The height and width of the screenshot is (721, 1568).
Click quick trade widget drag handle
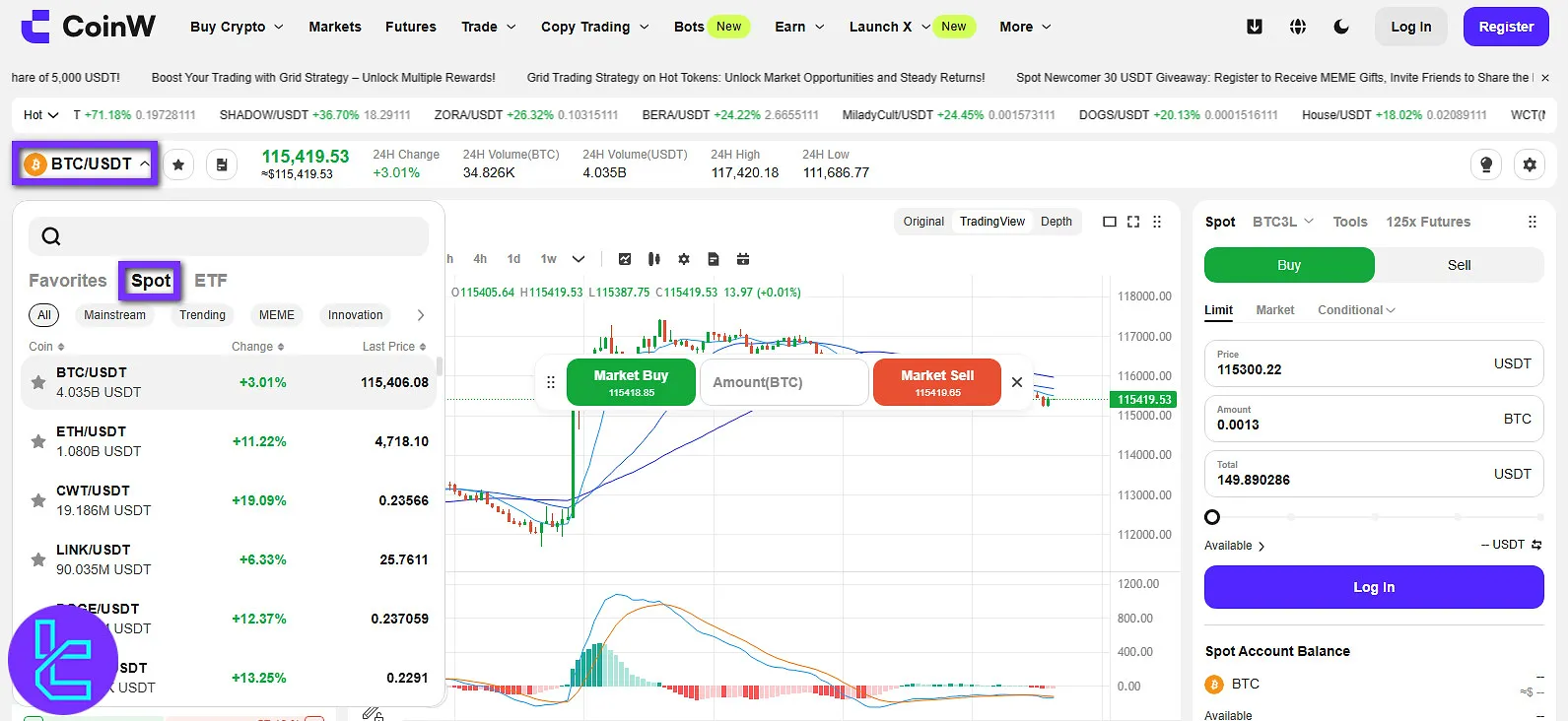tap(551, 382)
